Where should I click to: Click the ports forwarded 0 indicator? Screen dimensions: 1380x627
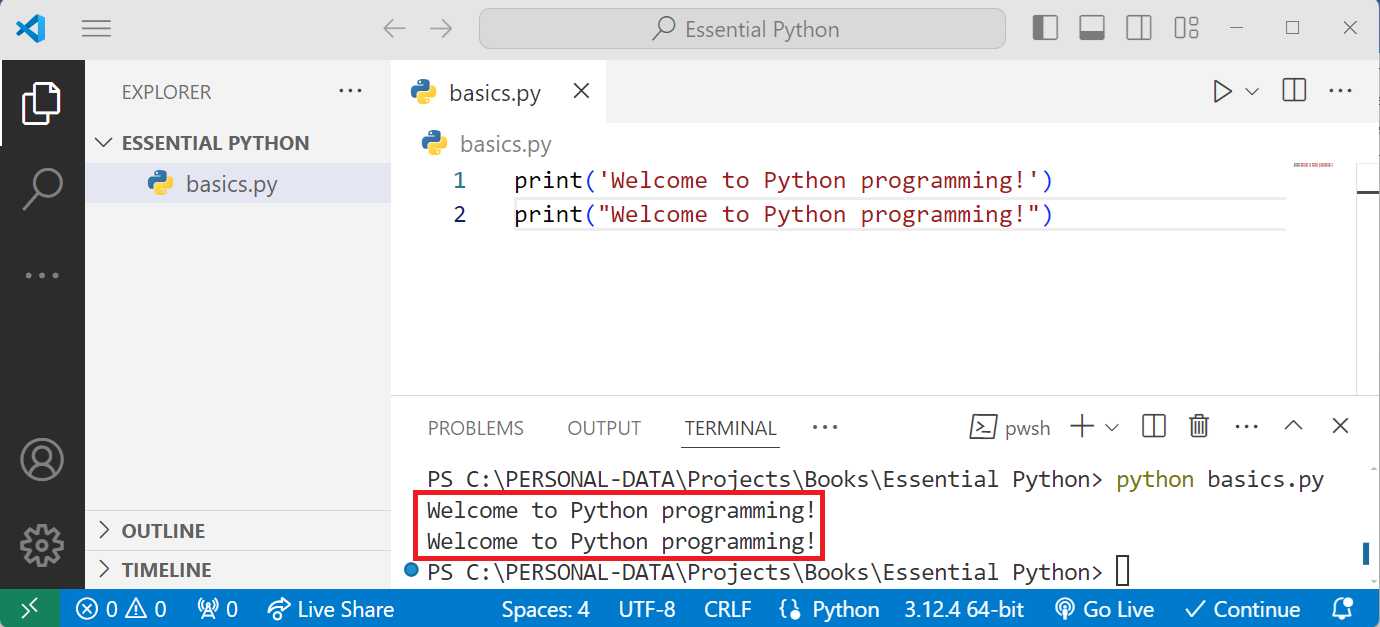(217, 609)
